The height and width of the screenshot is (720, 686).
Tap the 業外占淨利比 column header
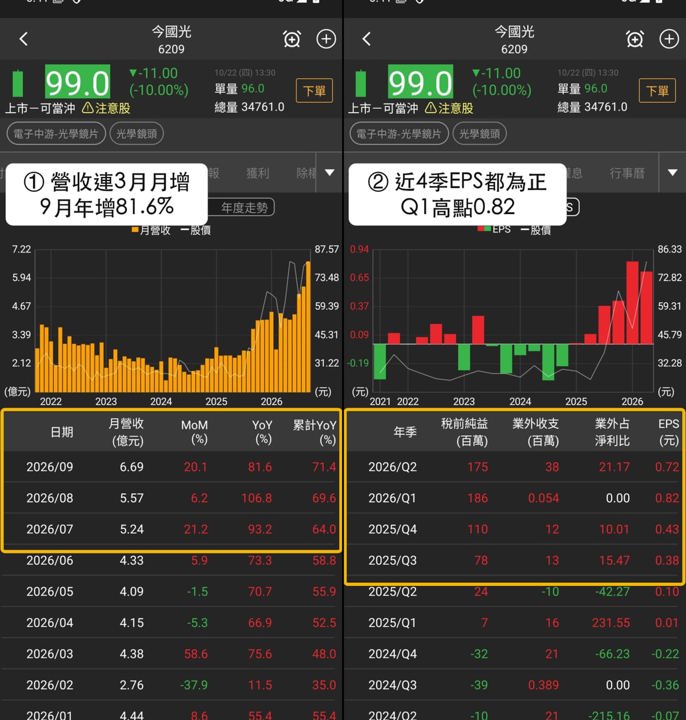(612, 432)
